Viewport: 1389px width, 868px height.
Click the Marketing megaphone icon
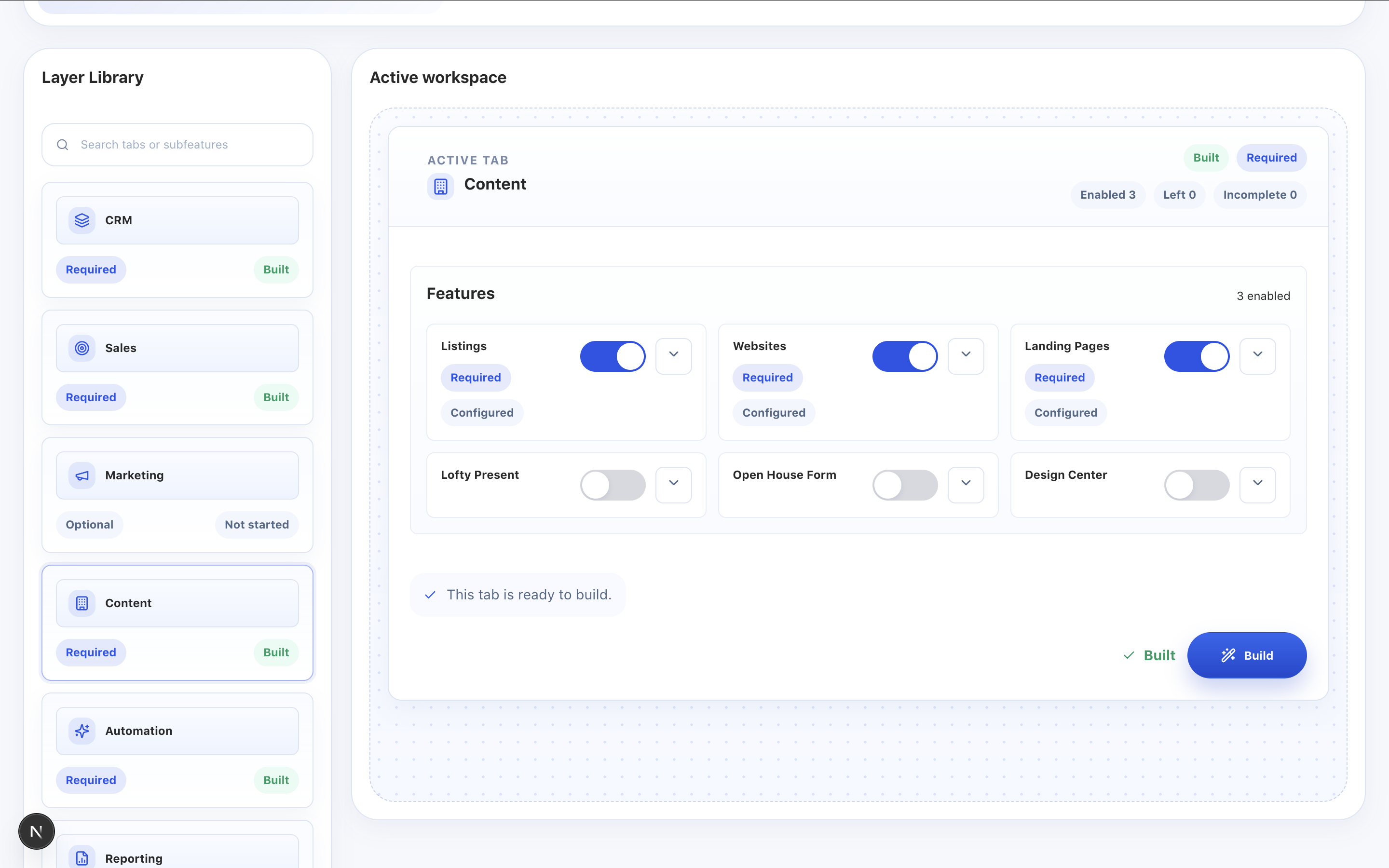click(82, 475)
